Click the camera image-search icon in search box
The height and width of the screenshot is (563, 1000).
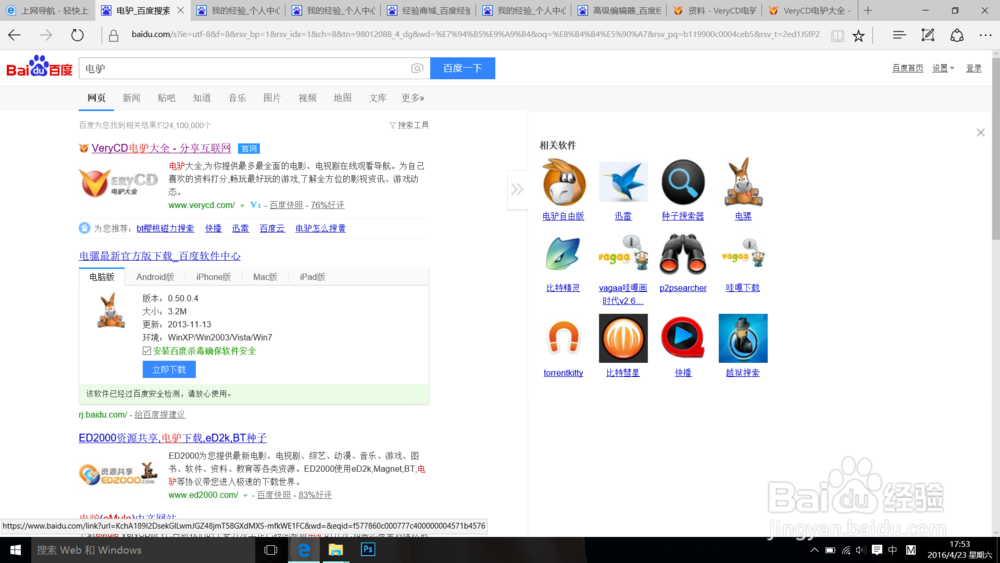point(417,68)
